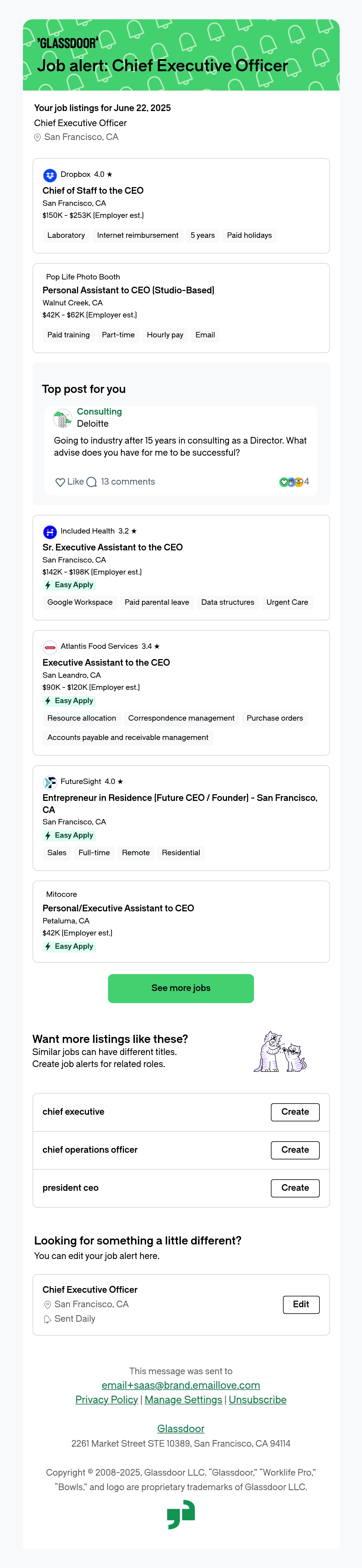Create a chief operations officer job alert
362x1568 pixels.
(x=295, y=1150)
